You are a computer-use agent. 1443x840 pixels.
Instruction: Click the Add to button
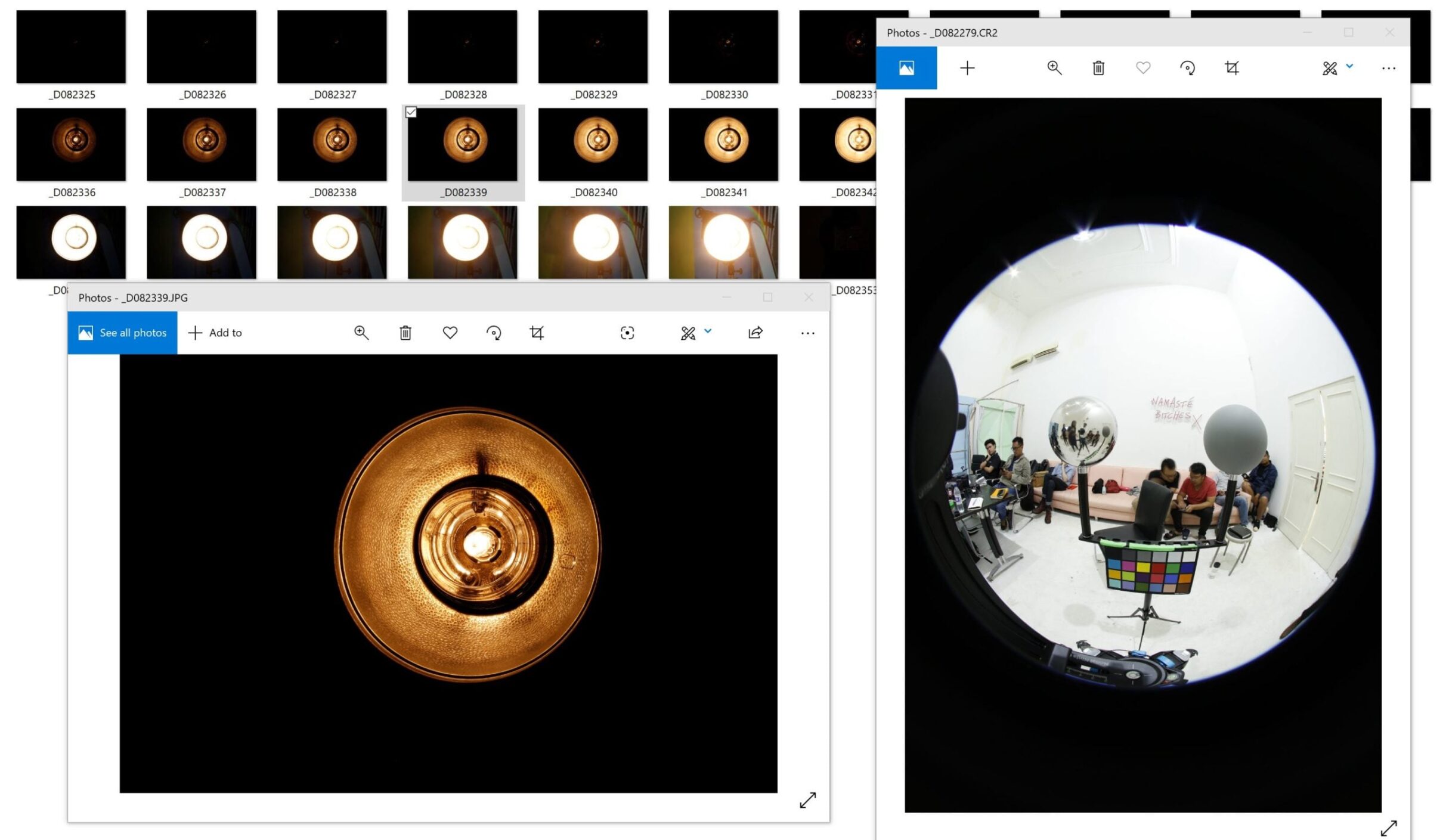point(215,333)
